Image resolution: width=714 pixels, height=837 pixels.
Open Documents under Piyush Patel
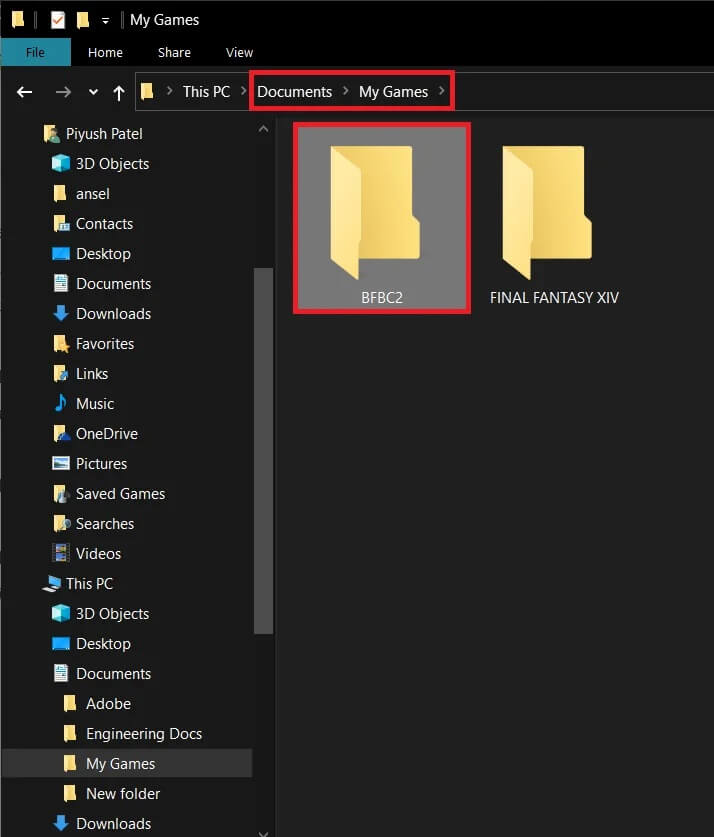point(113,284)
